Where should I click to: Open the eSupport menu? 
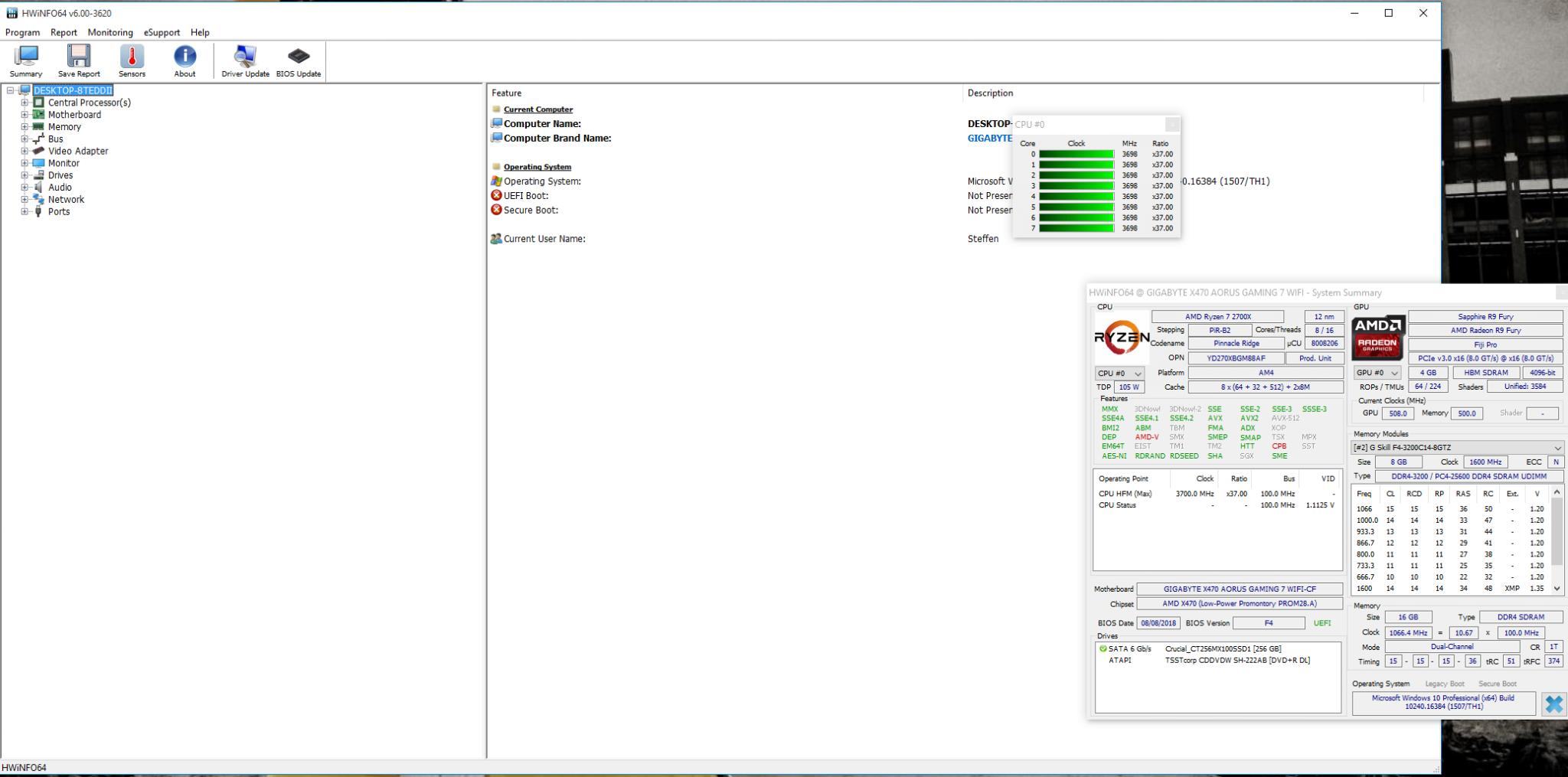162,32
